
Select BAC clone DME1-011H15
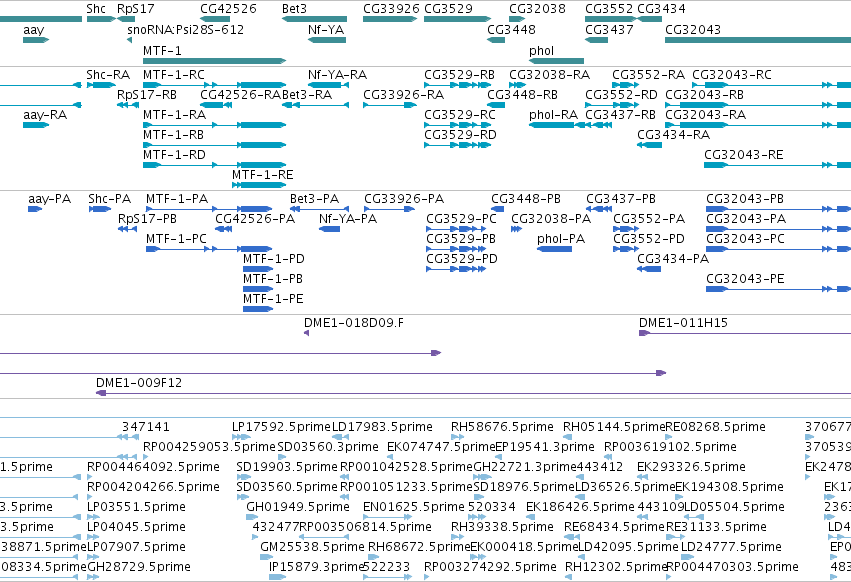pos(745,333)
